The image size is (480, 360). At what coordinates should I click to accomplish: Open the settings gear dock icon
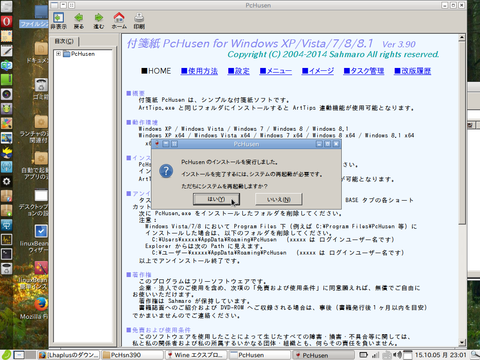[x=6, y=181]
